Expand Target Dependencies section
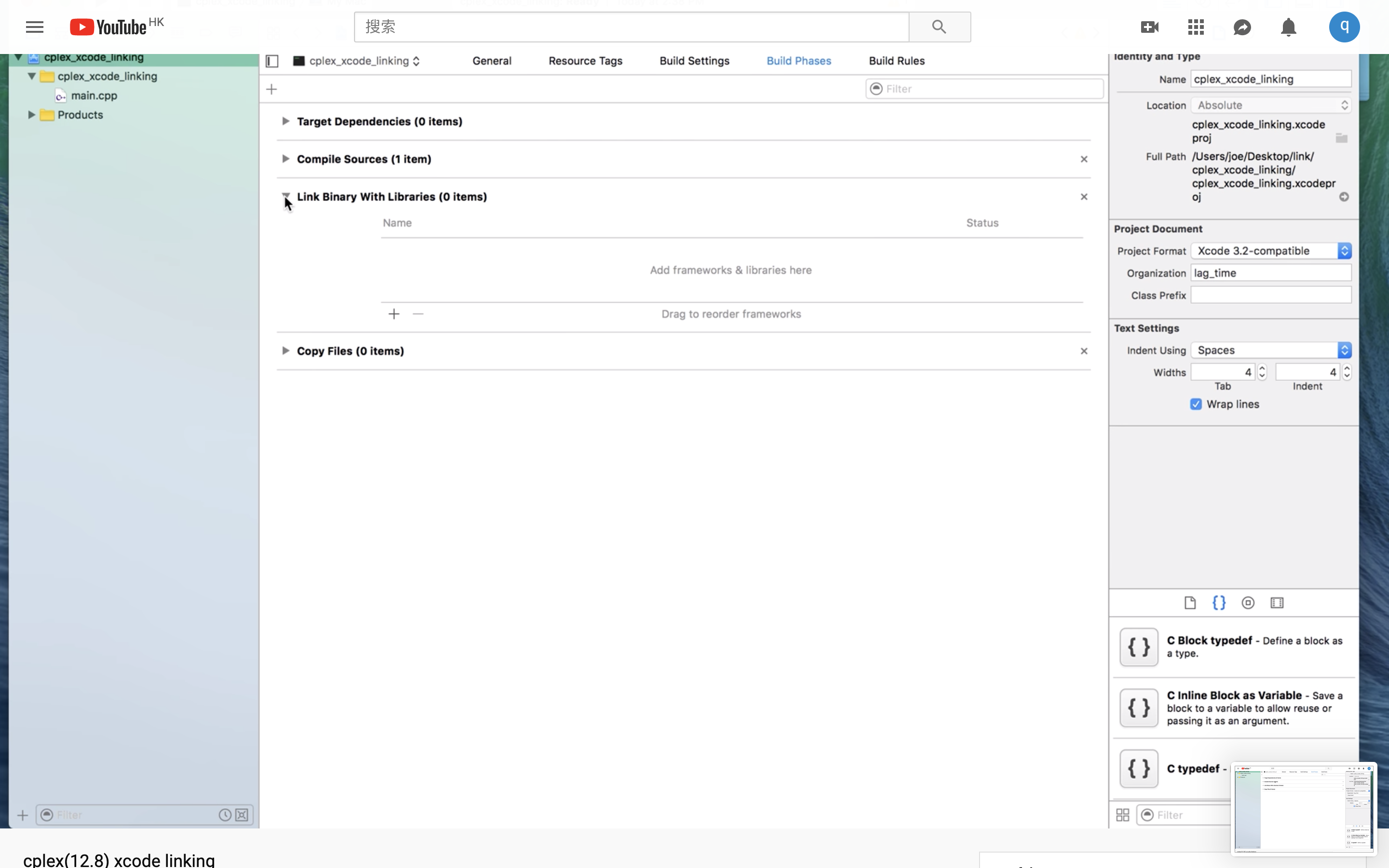The width and height of the screenshot is (1389, 868). coord(285,121)
